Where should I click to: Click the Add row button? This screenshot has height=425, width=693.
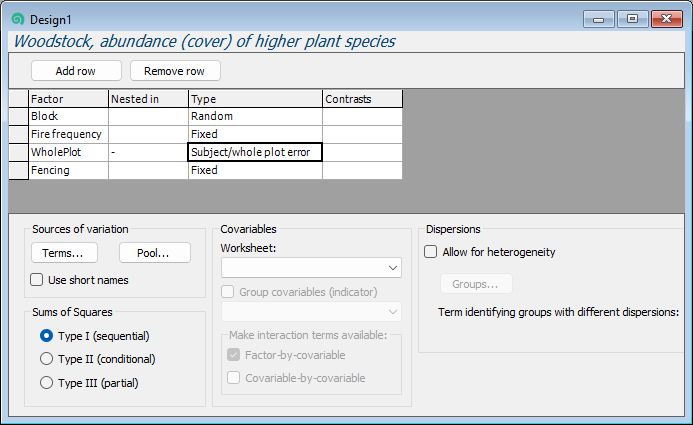pyautogui.click(x=76, y=71)
